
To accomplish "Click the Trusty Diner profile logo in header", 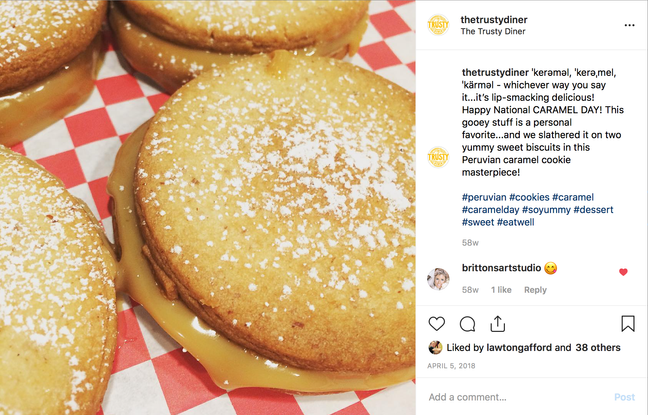I will [437, 25].
